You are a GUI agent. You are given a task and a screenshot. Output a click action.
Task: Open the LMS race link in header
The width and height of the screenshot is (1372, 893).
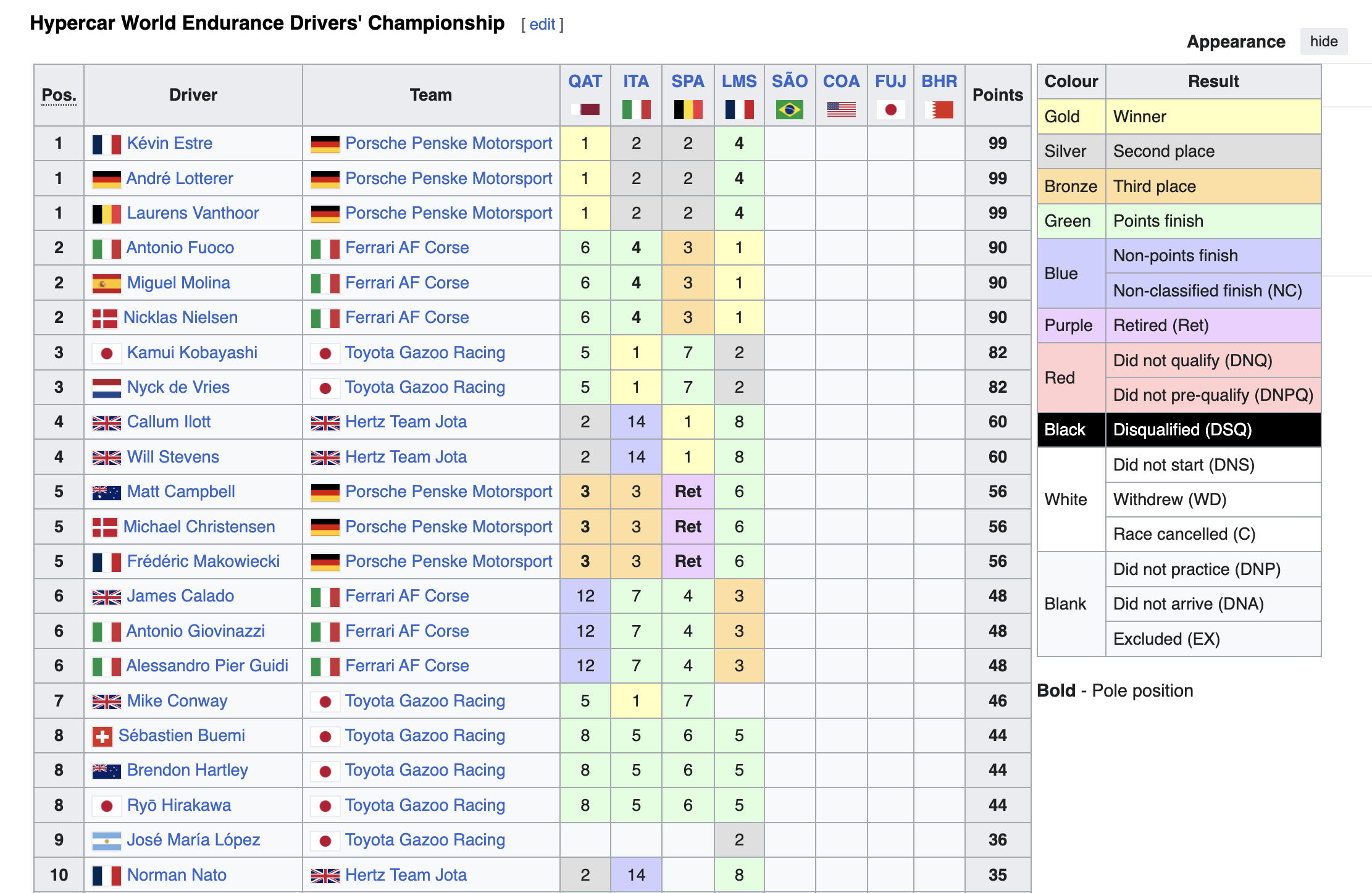pos(739,82)
